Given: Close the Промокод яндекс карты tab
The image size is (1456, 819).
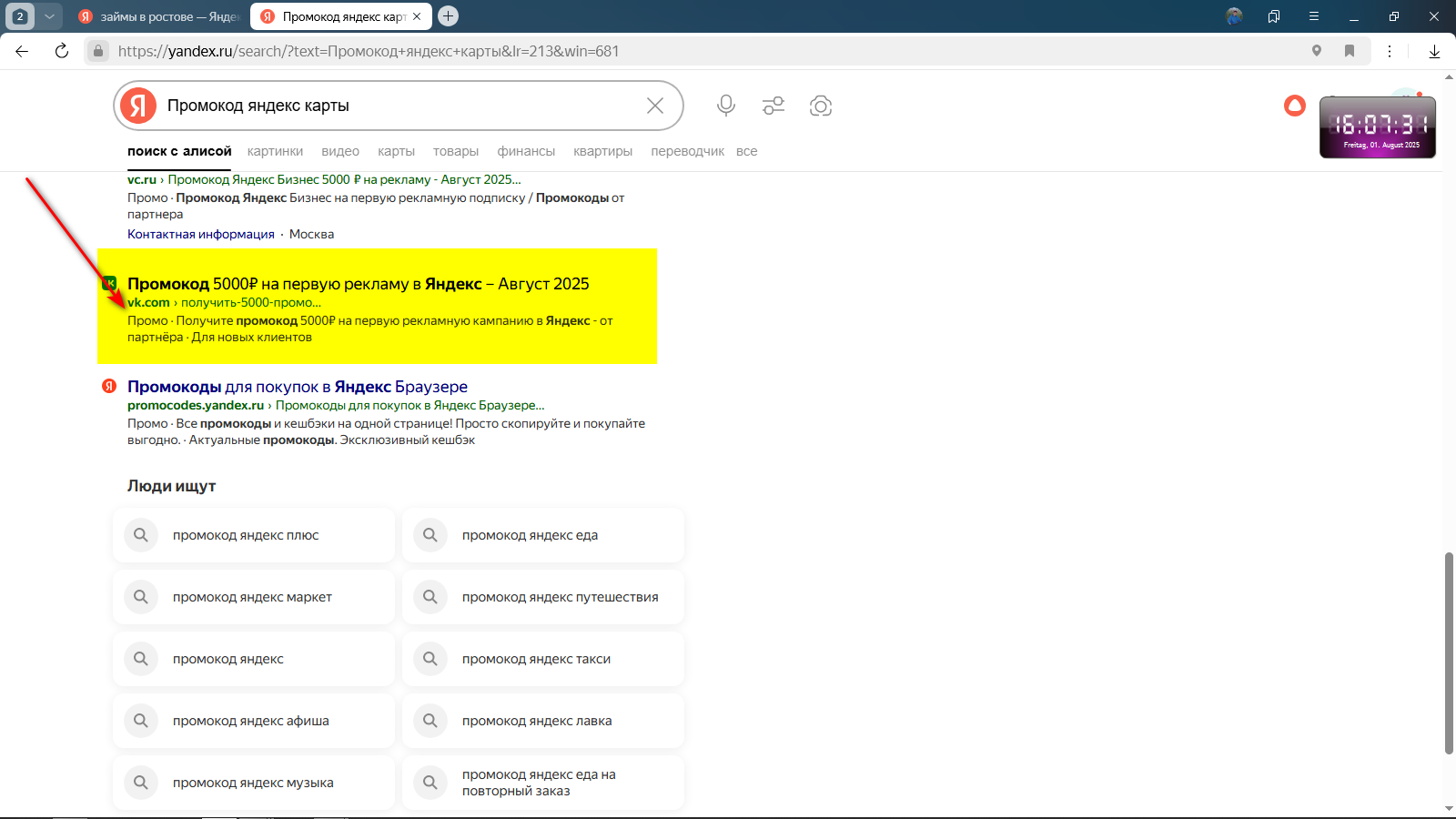Looking at the screenshot, I should pos(417,16).
